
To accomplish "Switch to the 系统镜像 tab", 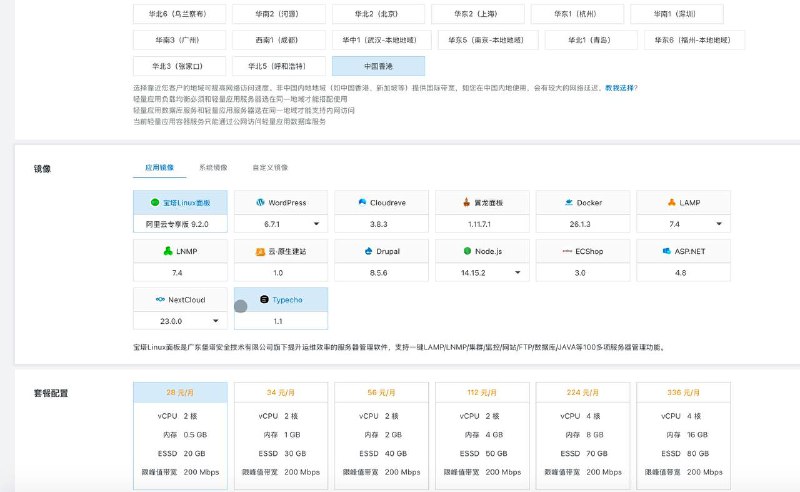I will point(213,167).
